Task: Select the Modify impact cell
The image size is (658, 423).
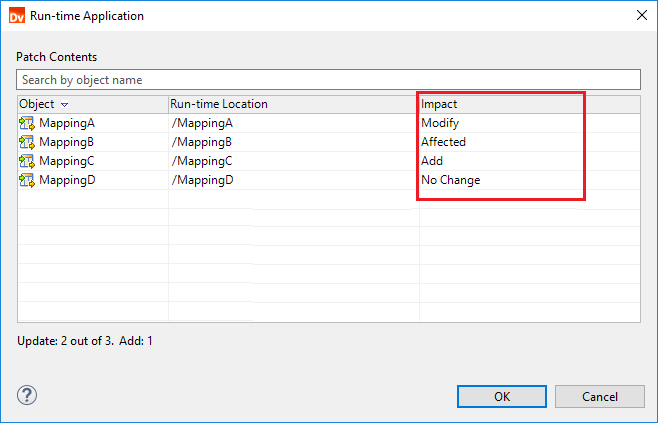Action: tap(440, 123)
